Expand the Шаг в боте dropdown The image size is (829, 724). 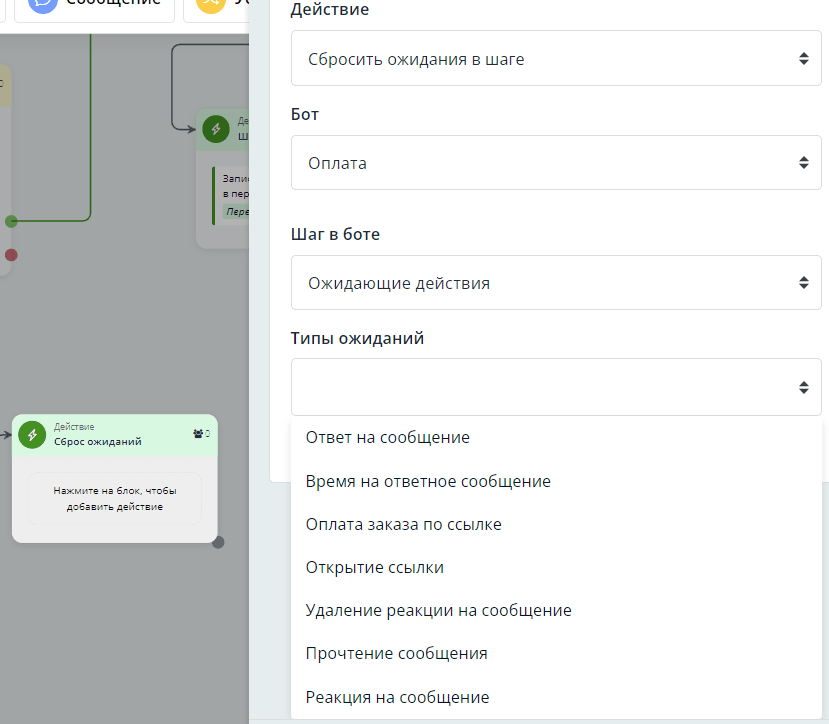click(x=556, y=283)
